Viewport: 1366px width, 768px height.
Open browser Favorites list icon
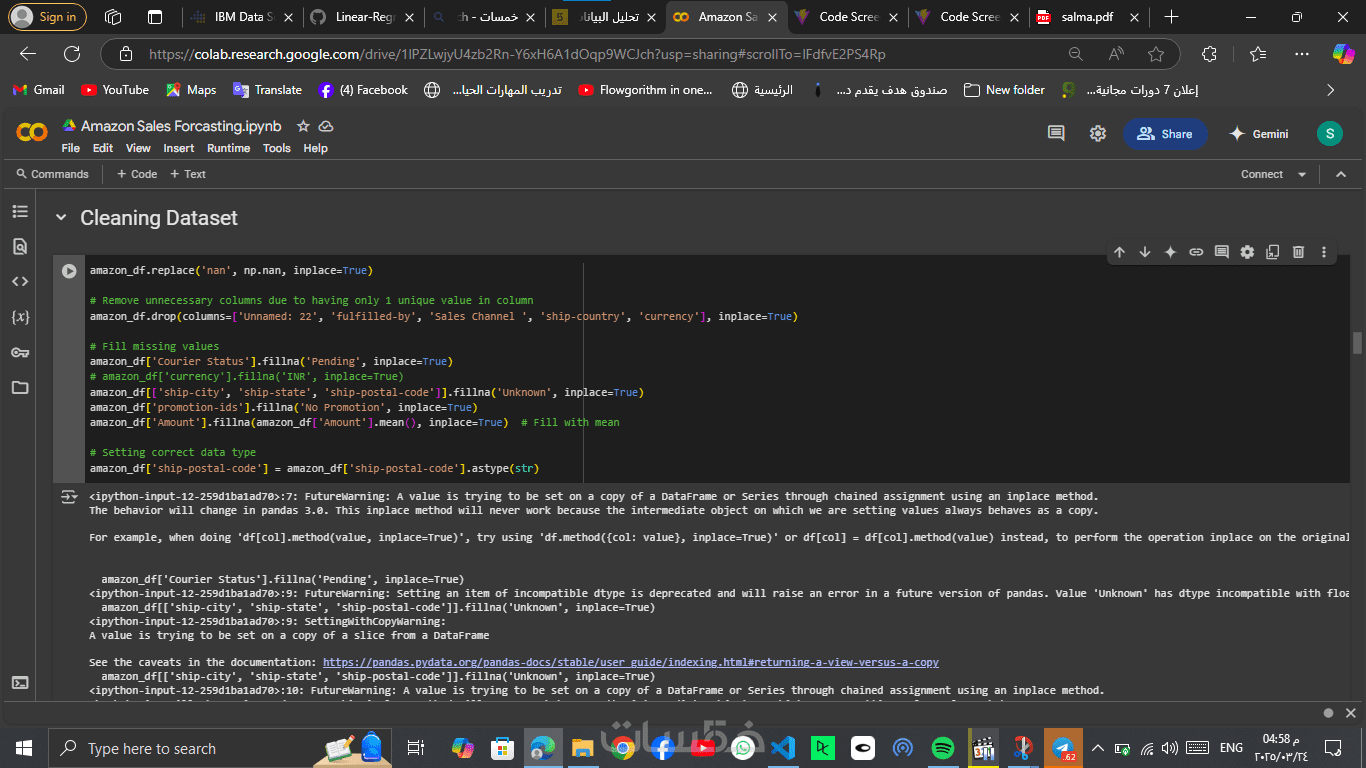[x=1257, y=54]
